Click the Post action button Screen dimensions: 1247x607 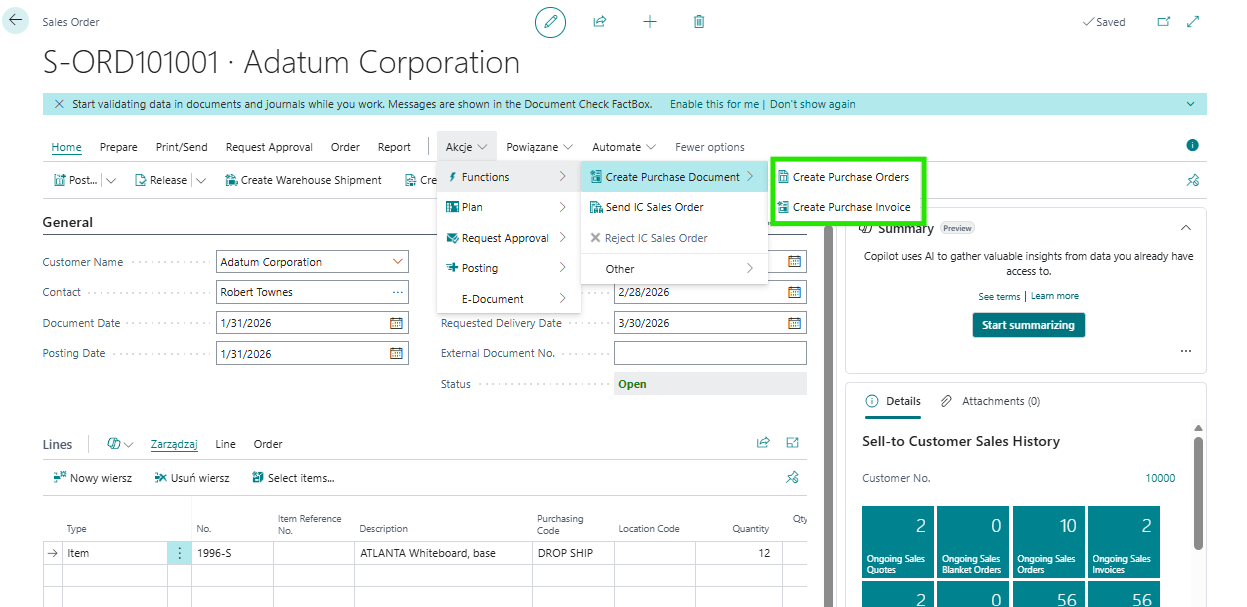75,180
